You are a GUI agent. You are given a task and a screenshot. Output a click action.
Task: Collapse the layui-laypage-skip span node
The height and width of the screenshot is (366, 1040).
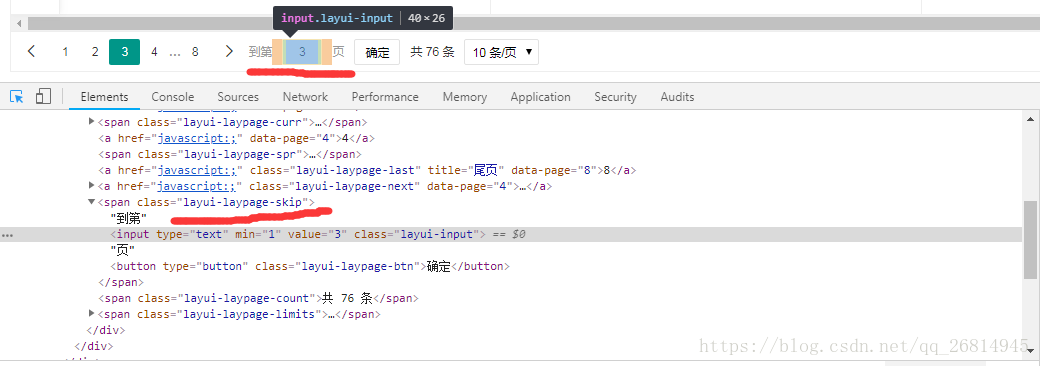[92, 202]
